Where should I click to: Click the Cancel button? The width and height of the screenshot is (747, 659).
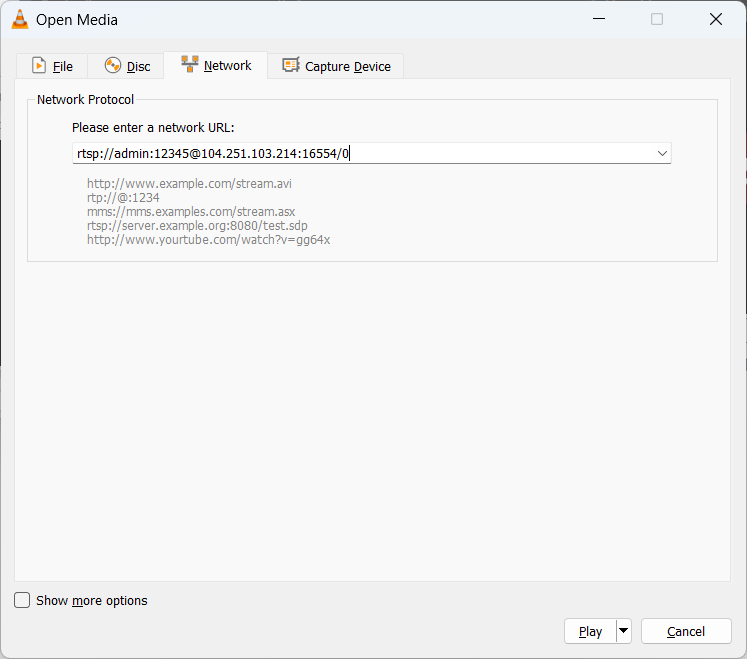tap(686, 631)
